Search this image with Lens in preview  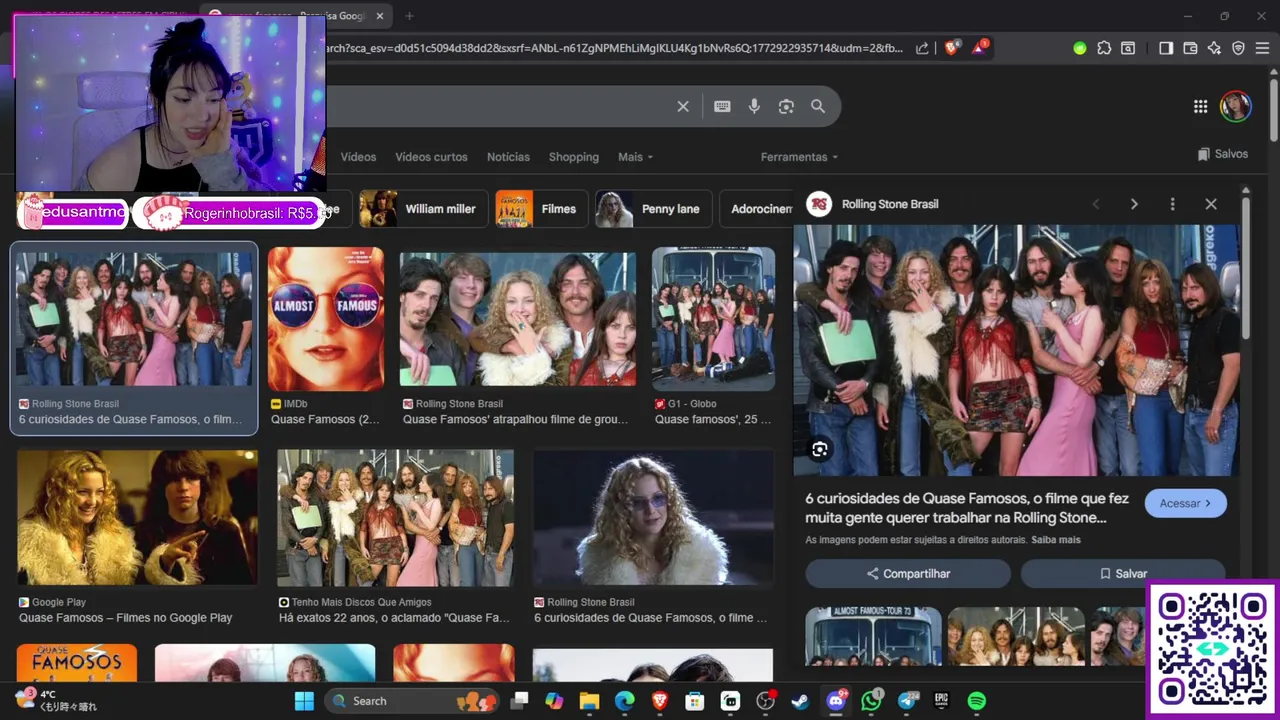pos(820,450)
